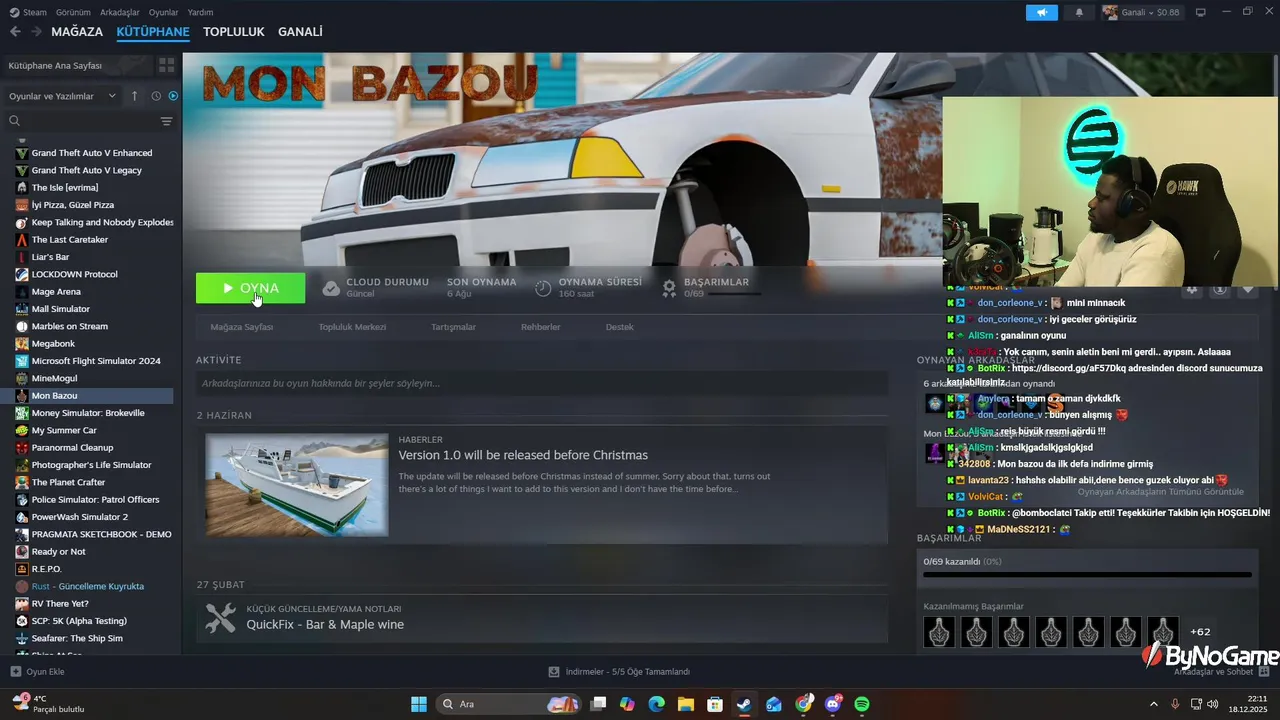Open Destek link
Screen dimensions: 1280x720
[620, 327]
